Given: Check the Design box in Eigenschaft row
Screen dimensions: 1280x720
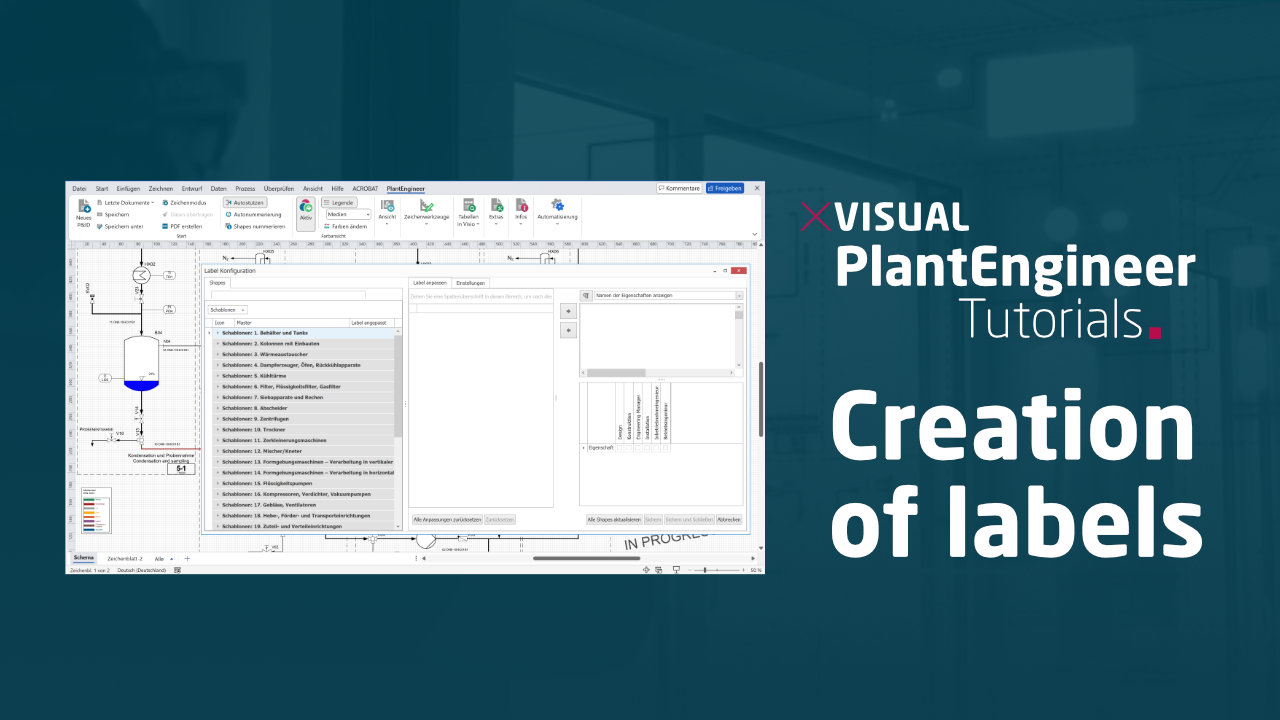Looking at the screenshot, I should 619,448.
